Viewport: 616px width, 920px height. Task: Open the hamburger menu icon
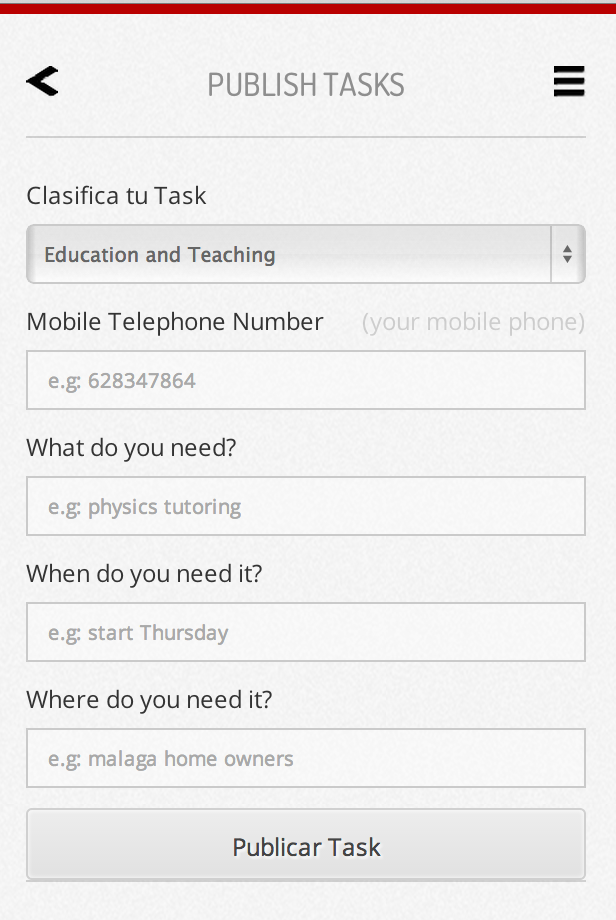[x=569, y=82]
